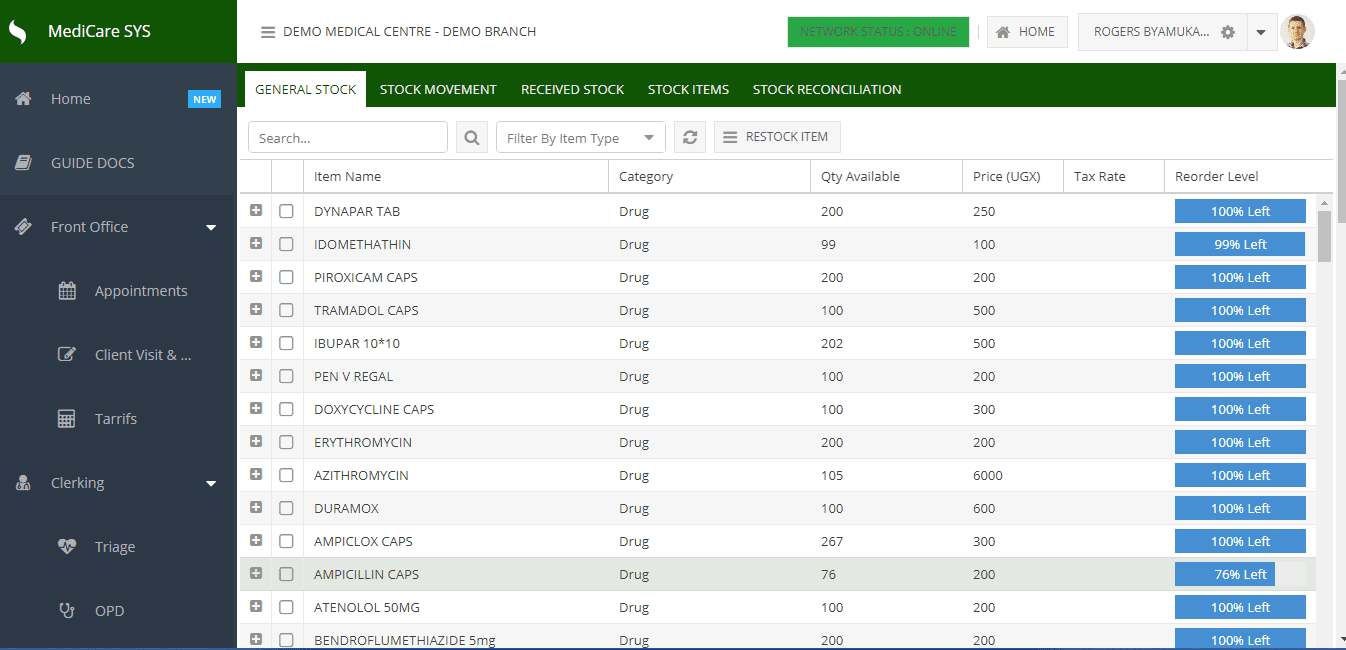Expand the PIROXICAM CAPS row details

(256, 276)
